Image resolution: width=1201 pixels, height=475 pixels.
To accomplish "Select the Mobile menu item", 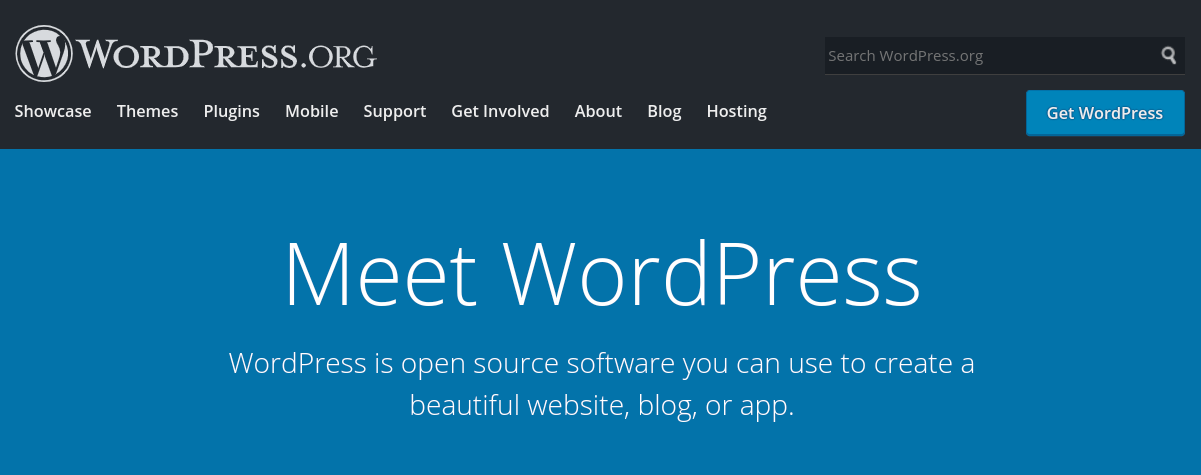I will tap(312, 111).
